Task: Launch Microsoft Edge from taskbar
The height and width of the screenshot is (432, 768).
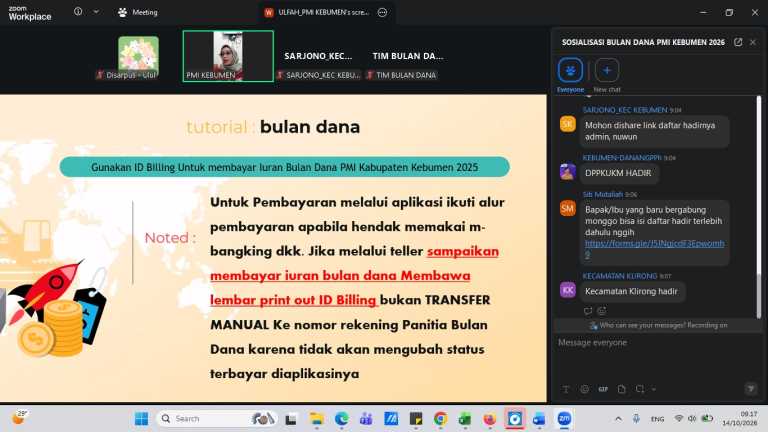Action: point(341,419)
